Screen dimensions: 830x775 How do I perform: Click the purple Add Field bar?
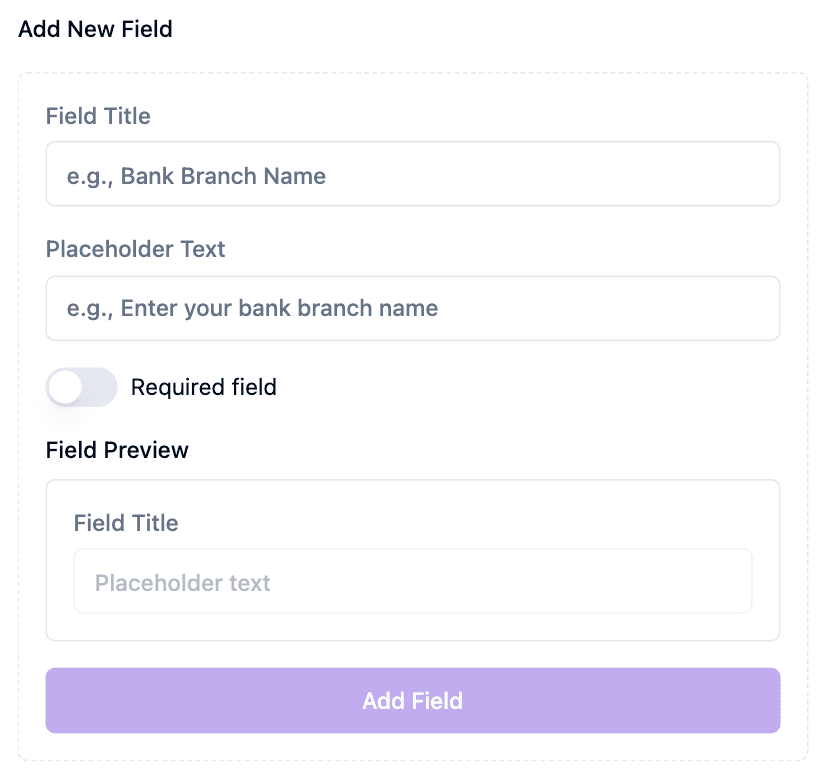click(x=412, y=701)
